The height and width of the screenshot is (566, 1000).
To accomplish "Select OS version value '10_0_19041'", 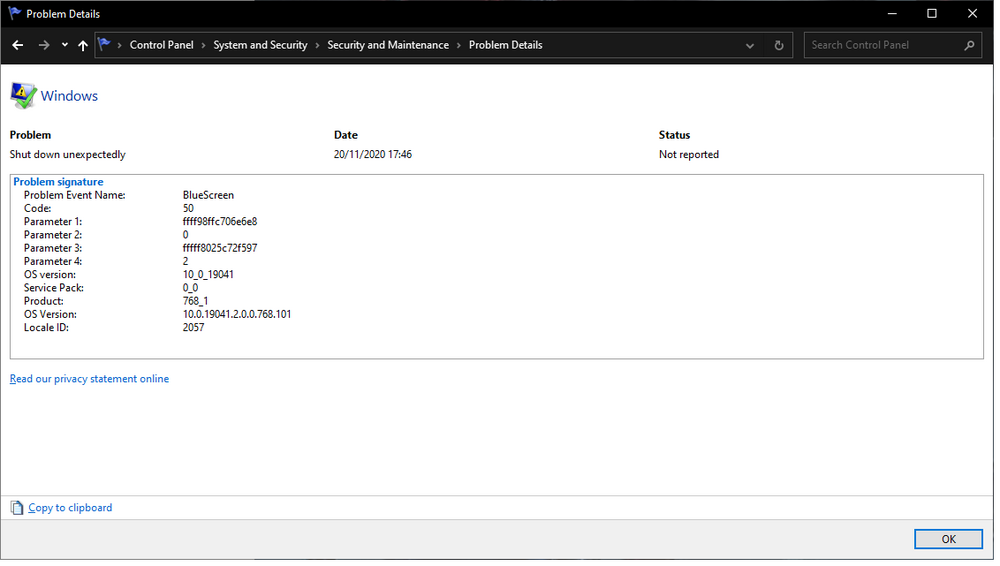I will tap(209, 276).
